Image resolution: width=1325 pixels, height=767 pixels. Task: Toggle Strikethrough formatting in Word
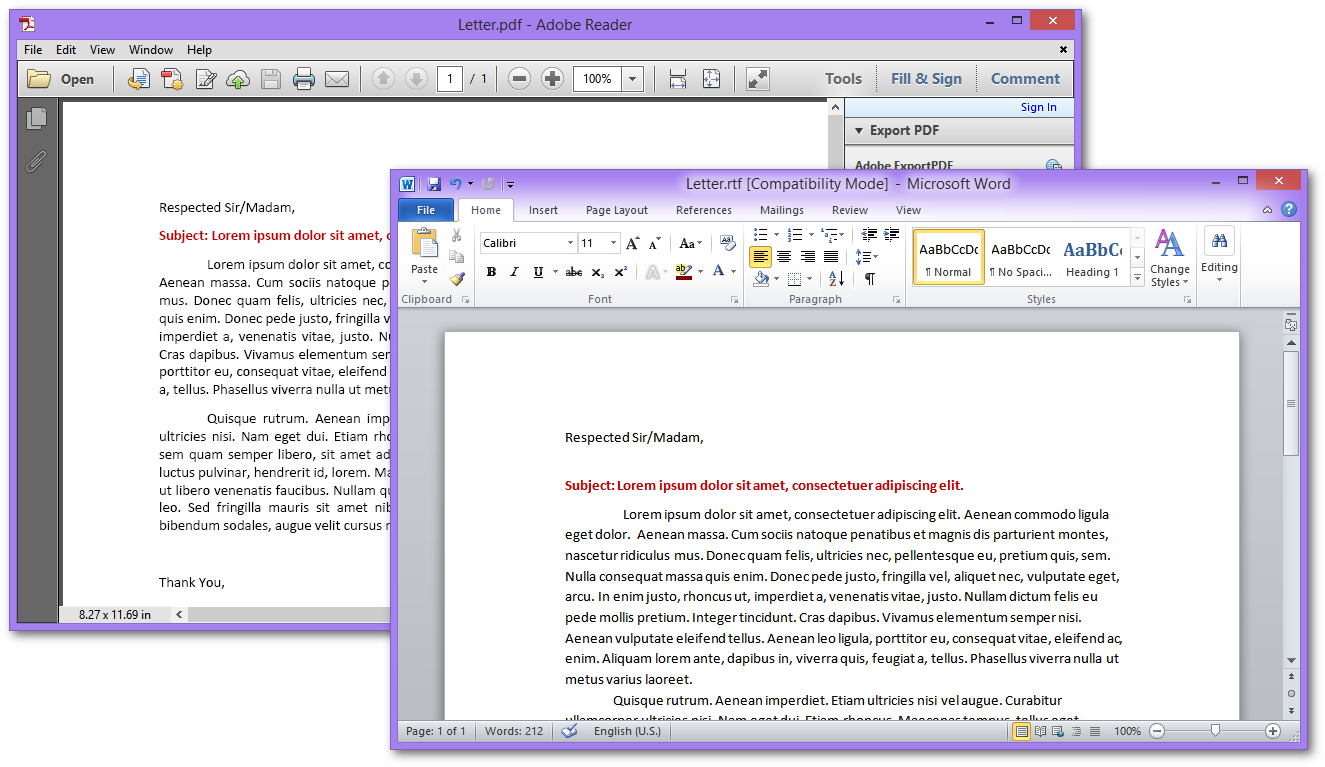[x=574, y=272]
